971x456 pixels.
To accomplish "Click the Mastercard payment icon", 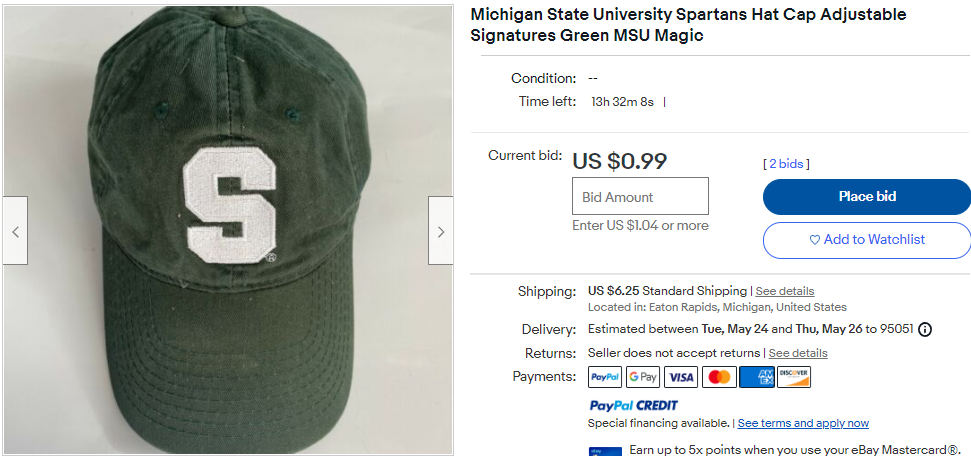I will [x=719, y=377].
